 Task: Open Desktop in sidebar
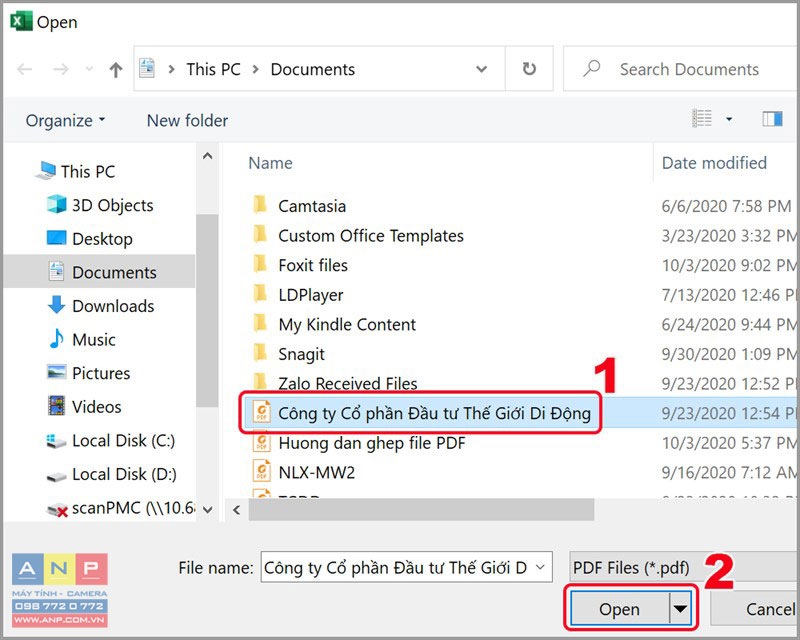pyautogui.click(x=90, y=238)
